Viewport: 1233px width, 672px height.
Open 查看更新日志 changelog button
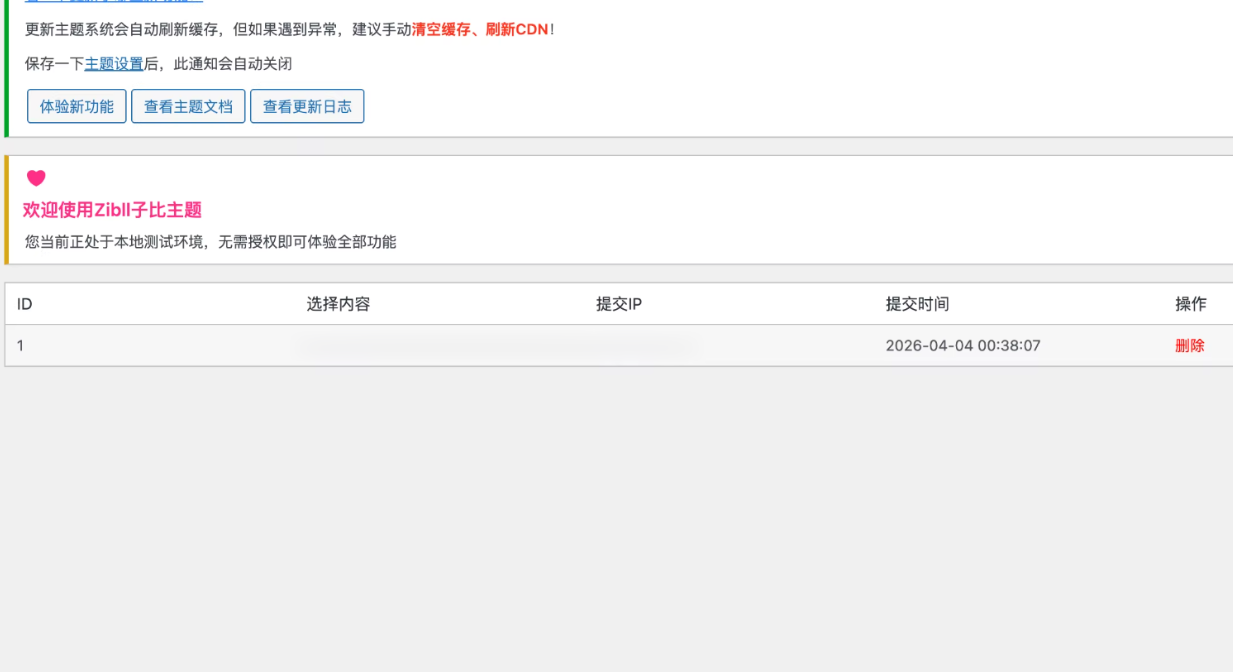click(307, 106)
